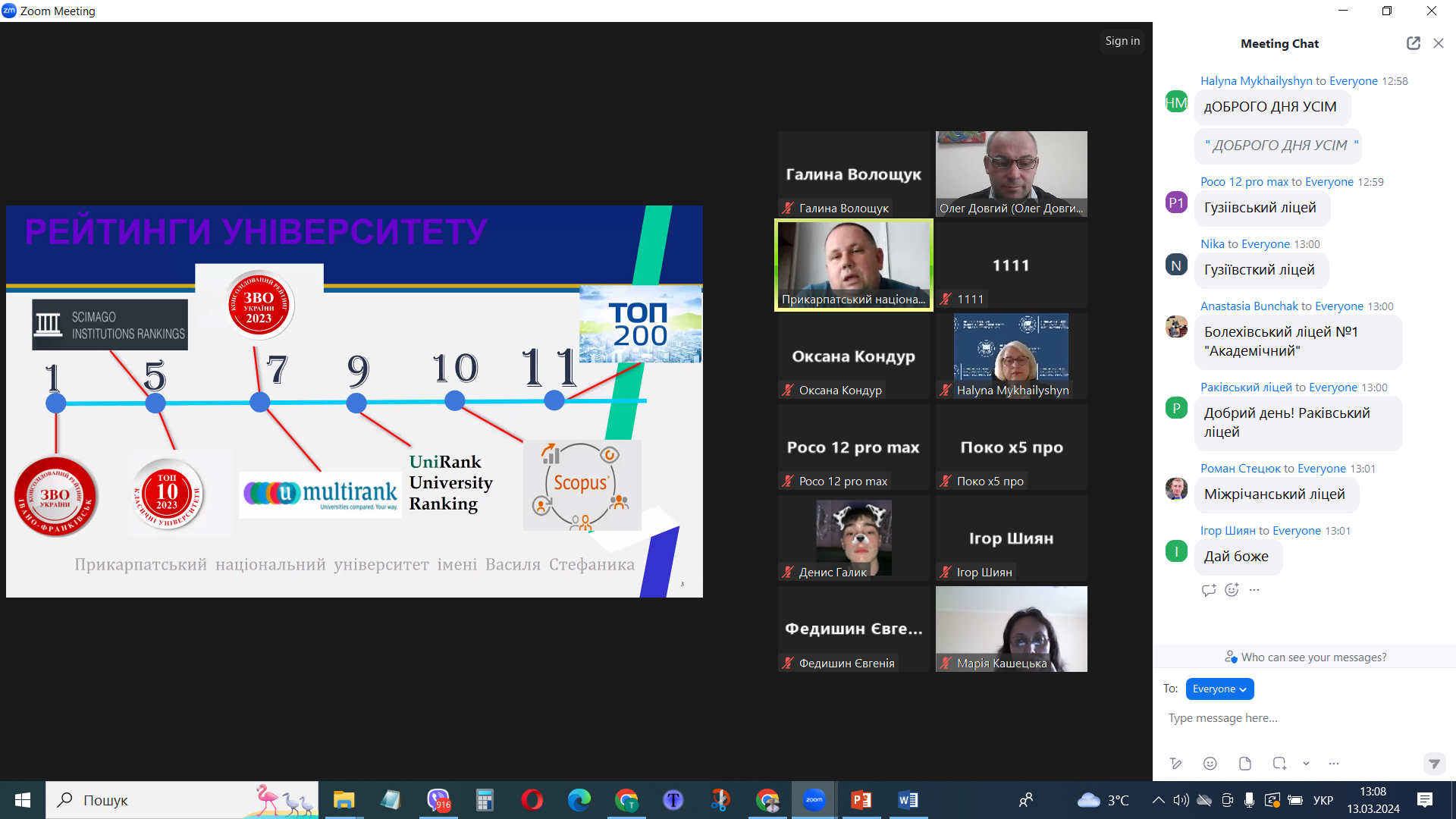Open the text formatting tool in chat
The width and height of the screenshot is (1456, 819).
click(x=1175, y=764)
